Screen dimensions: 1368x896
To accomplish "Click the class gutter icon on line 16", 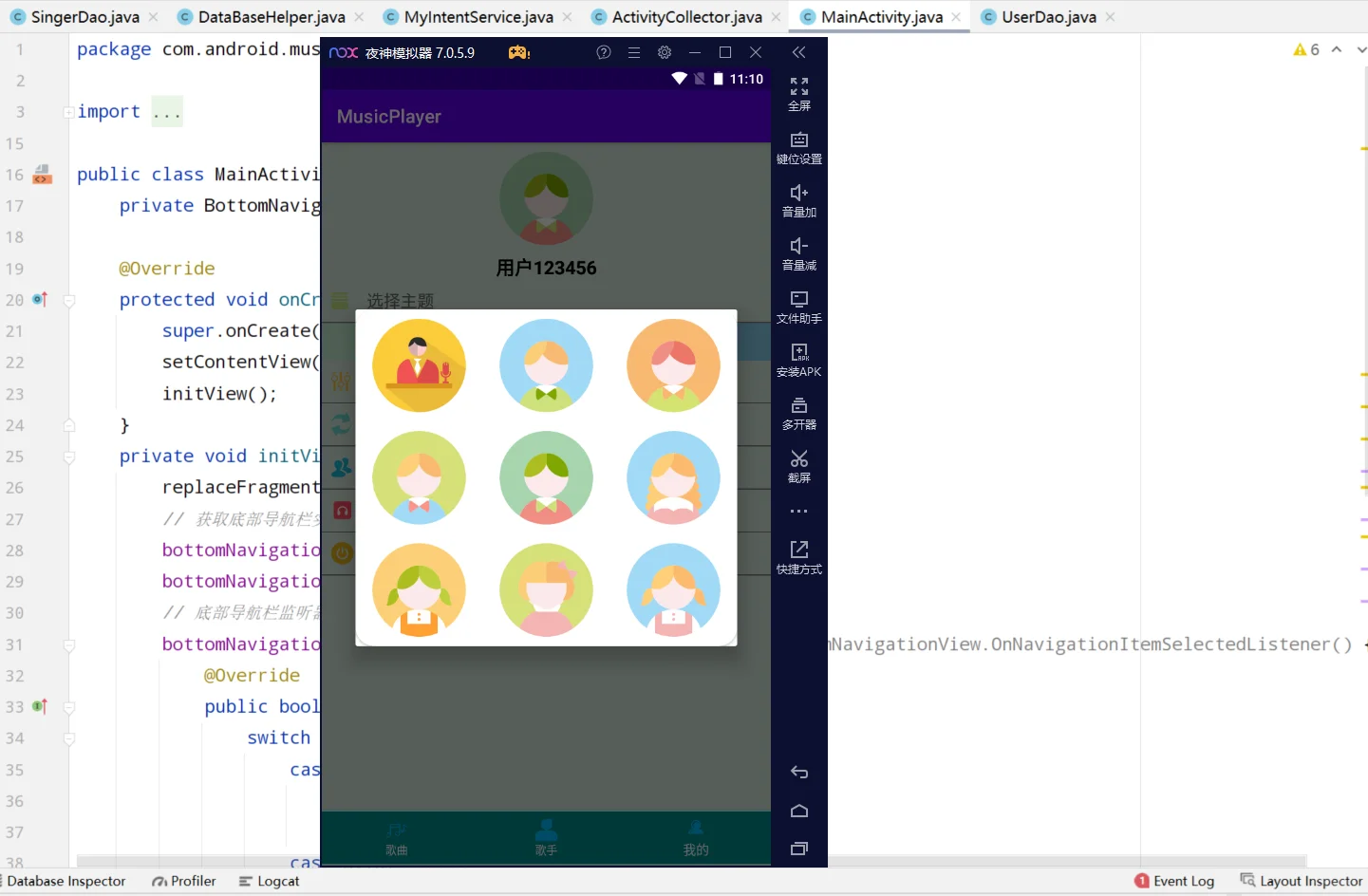I will click(42, 174).
